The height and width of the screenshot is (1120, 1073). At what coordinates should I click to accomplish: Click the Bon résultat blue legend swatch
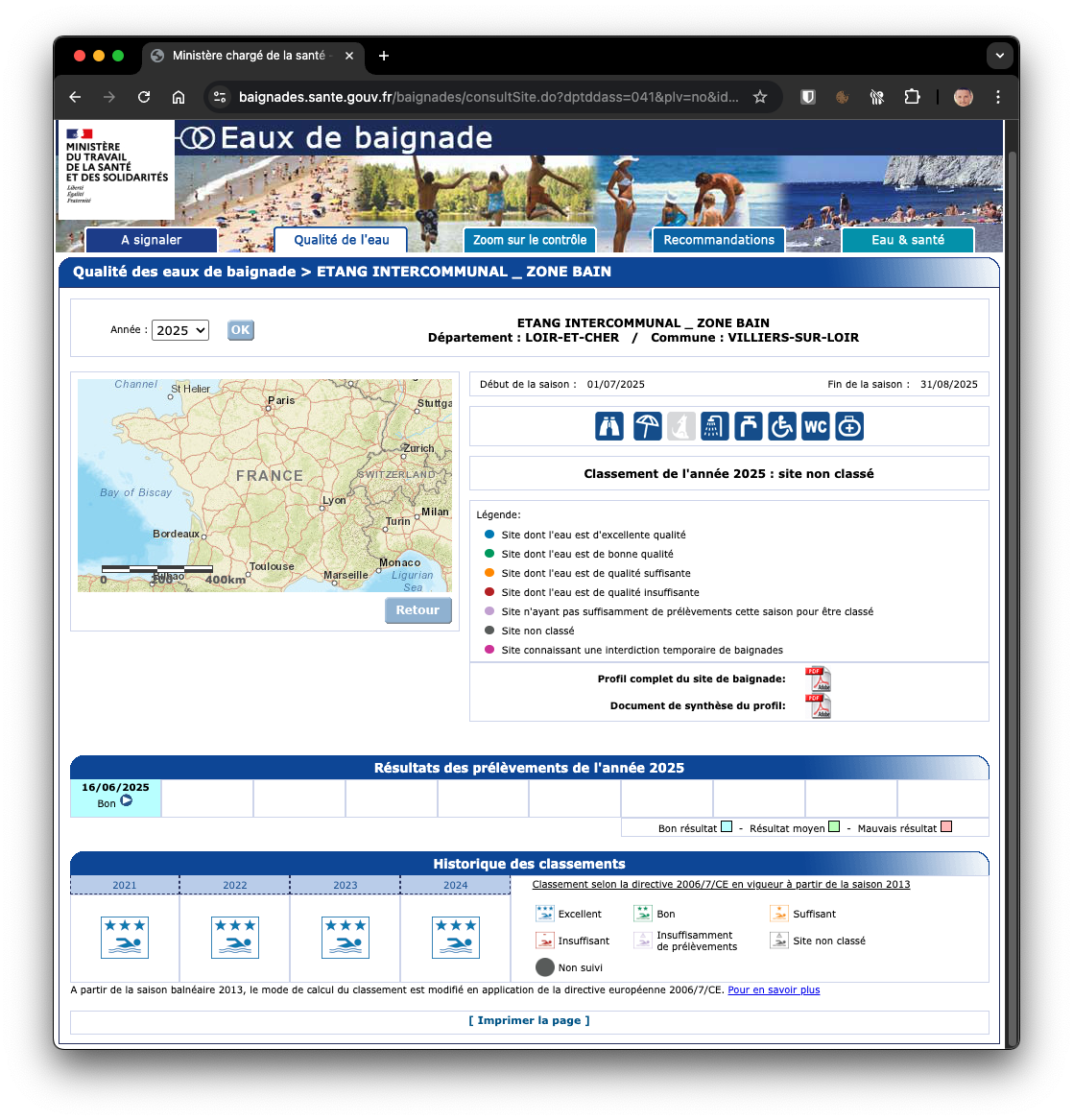727,826
